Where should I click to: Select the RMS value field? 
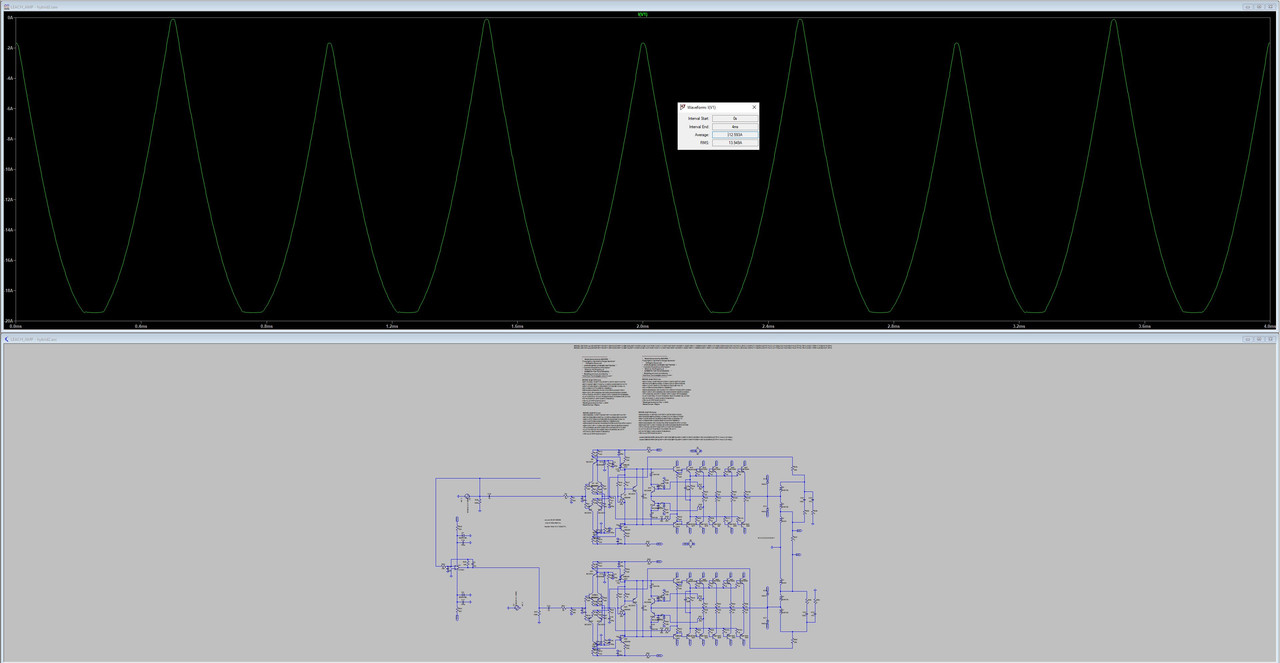pyautogui.click(x=735, y=143)
